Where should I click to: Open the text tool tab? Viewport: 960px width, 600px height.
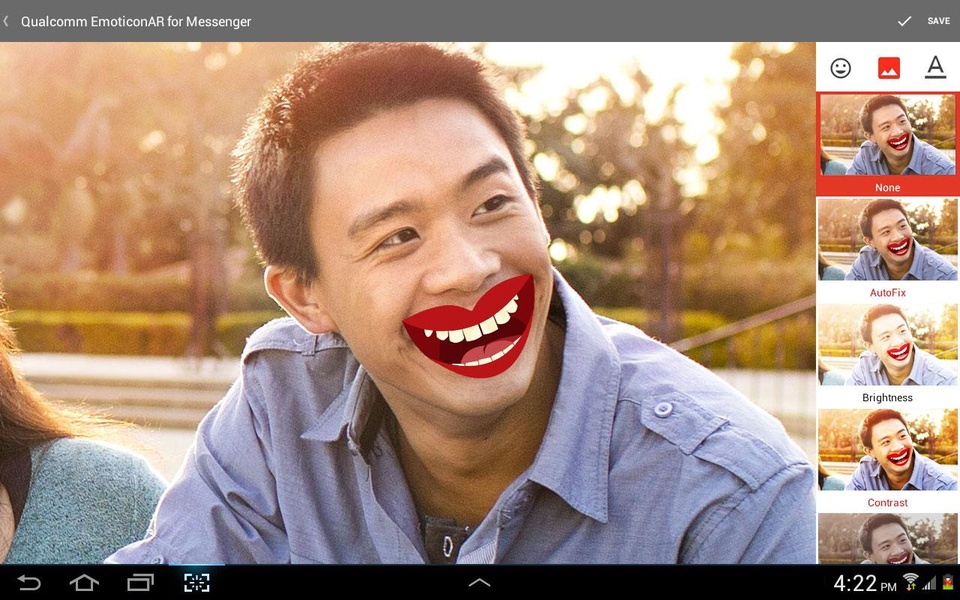tap(935, 67)
